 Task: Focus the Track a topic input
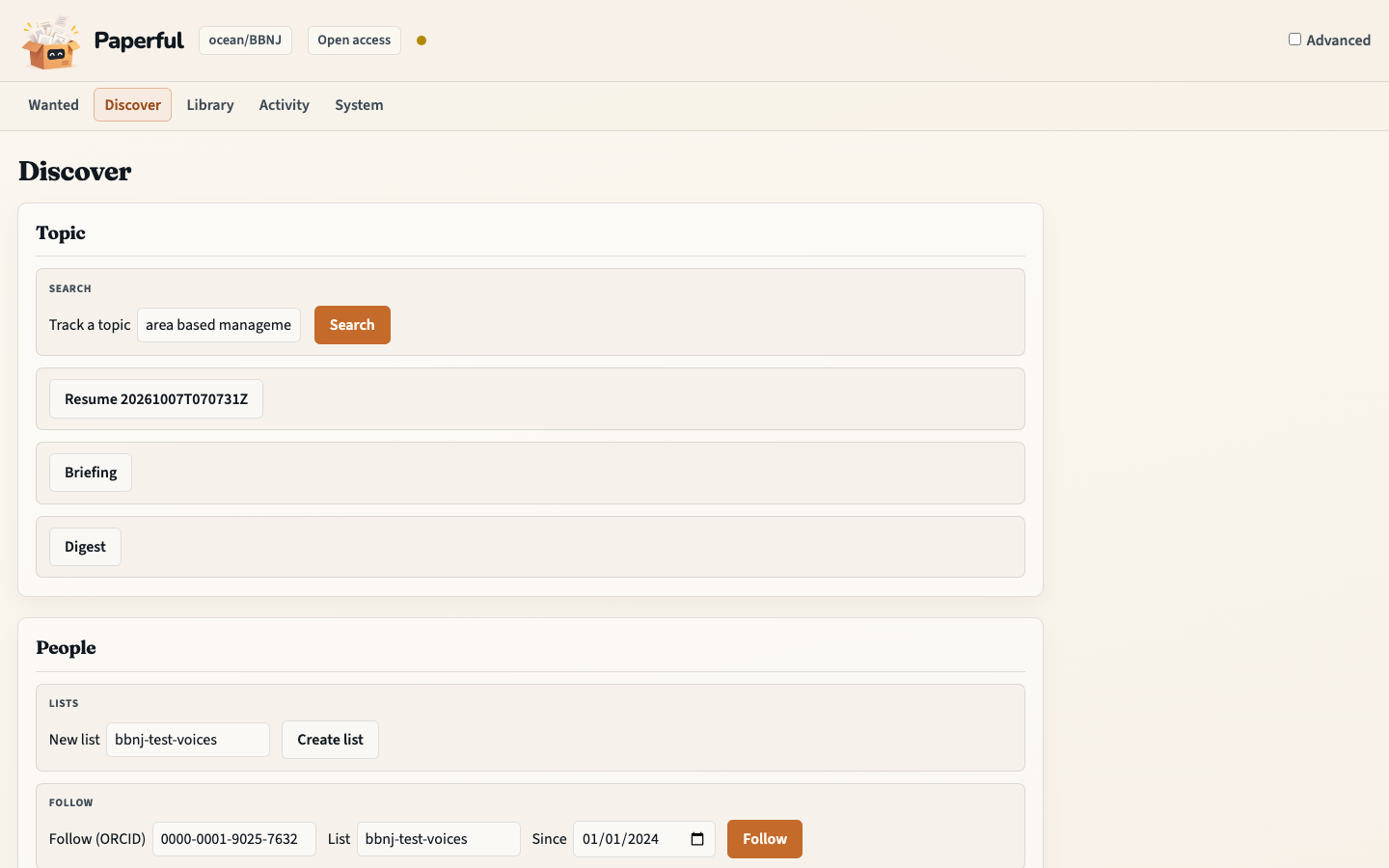tap(219, 325)
